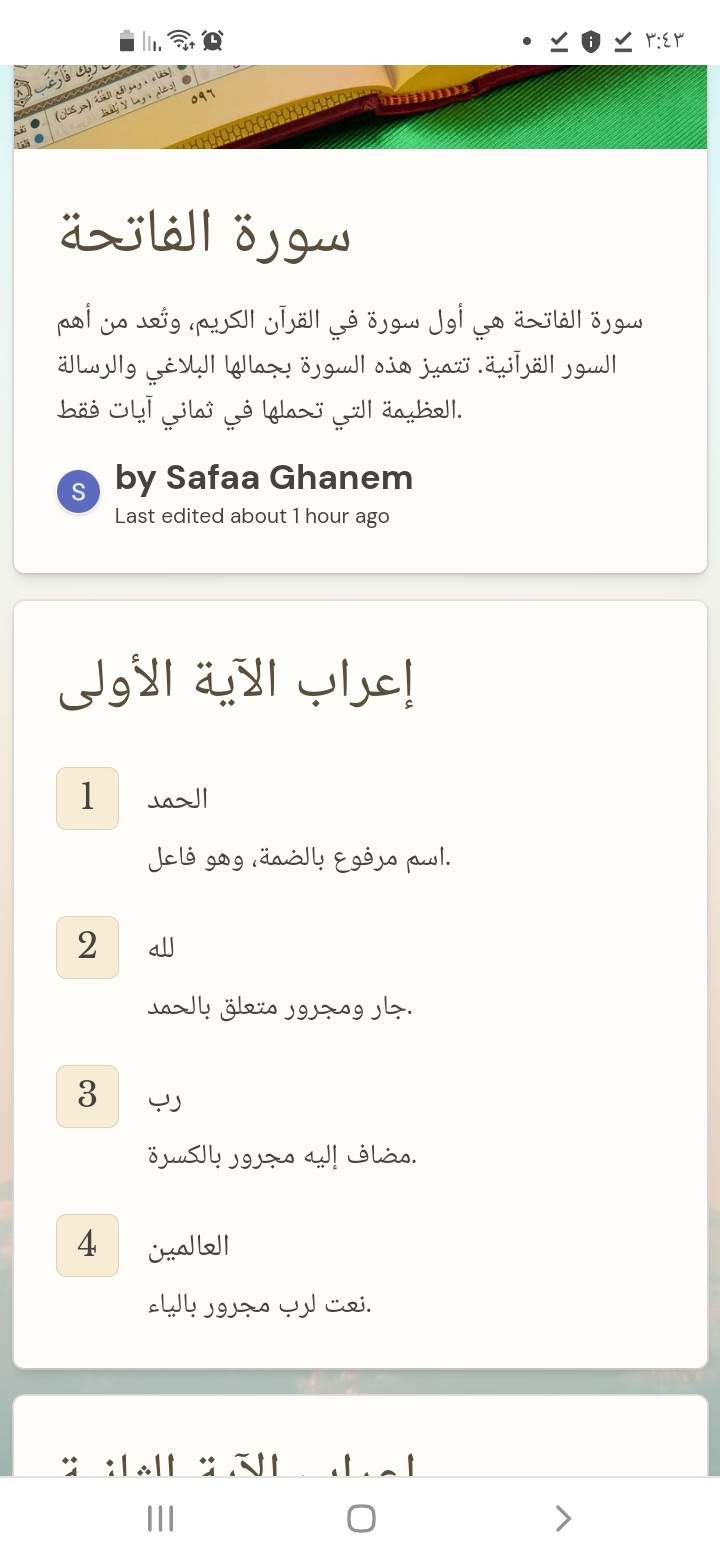Tap the status bar clock time

[x=664, y=41]
